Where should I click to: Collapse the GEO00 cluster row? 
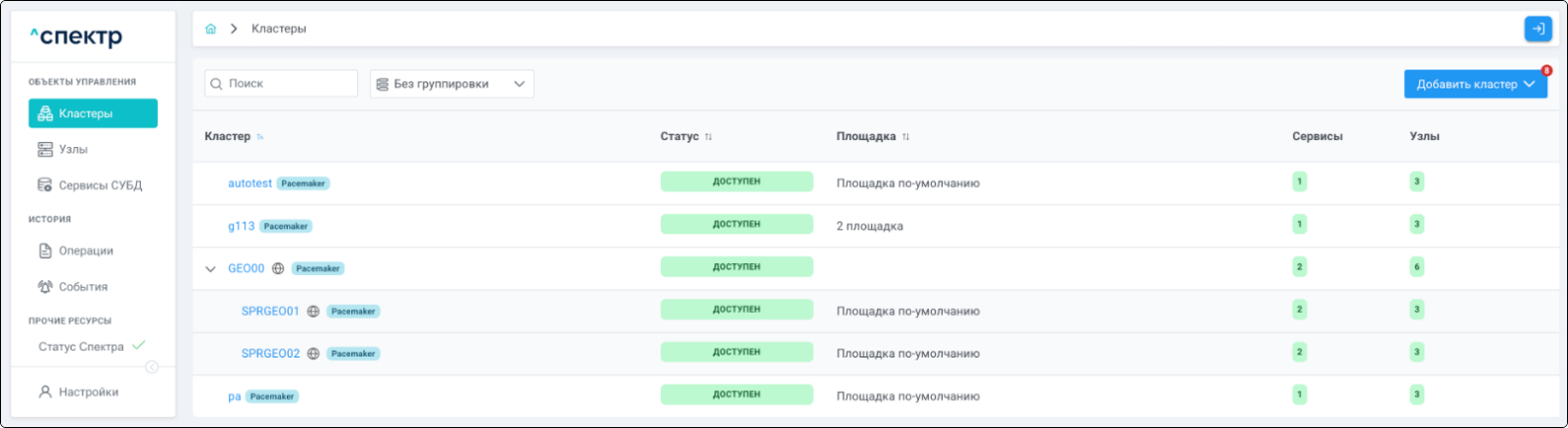(x=210, y=268)
